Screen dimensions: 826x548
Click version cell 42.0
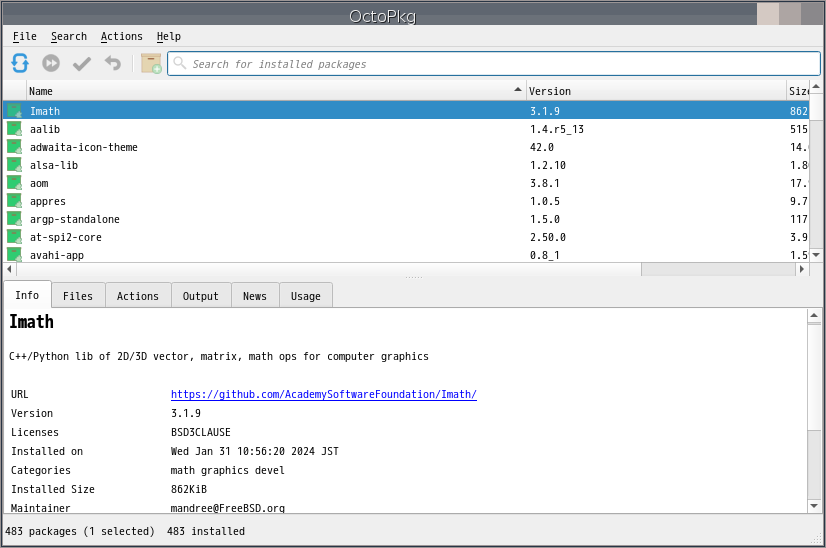tap(542, 147)
